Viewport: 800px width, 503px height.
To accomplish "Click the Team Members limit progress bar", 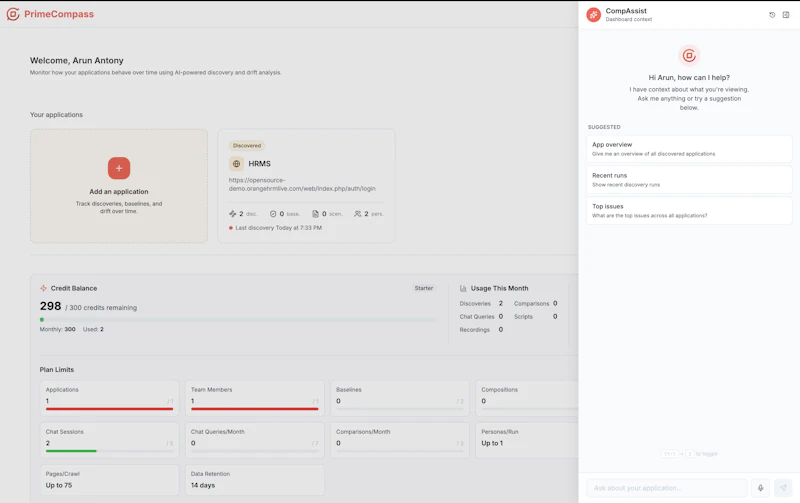I will coord(255,409).
